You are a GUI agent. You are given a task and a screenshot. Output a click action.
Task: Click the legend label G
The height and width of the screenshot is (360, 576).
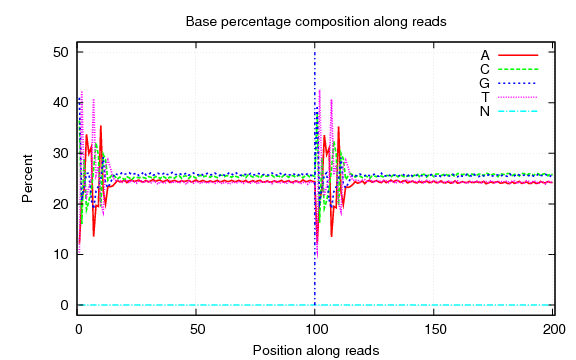[x=485, y=83]
